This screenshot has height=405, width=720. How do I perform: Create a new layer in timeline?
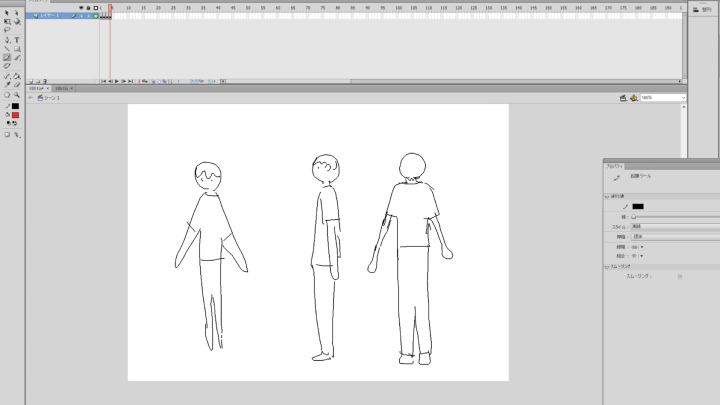[30, 81]
